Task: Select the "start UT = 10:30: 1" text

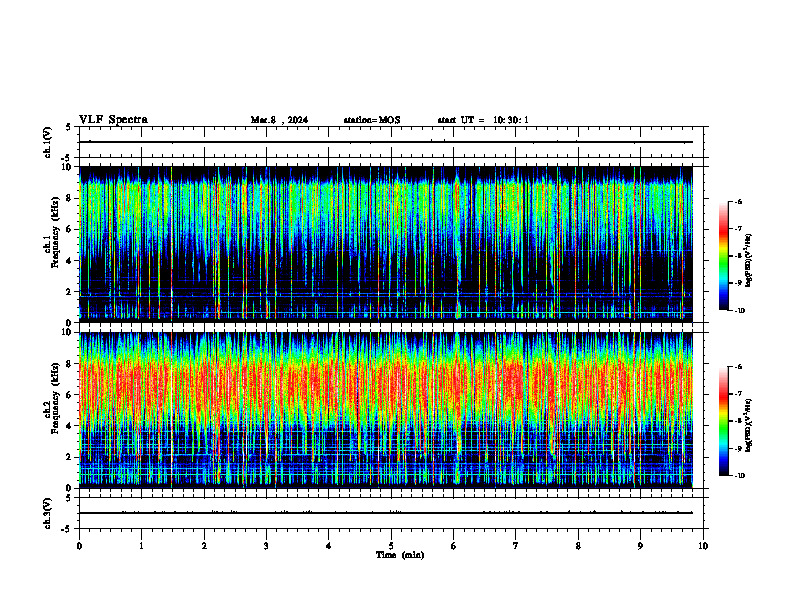Action: coord(483,120)
